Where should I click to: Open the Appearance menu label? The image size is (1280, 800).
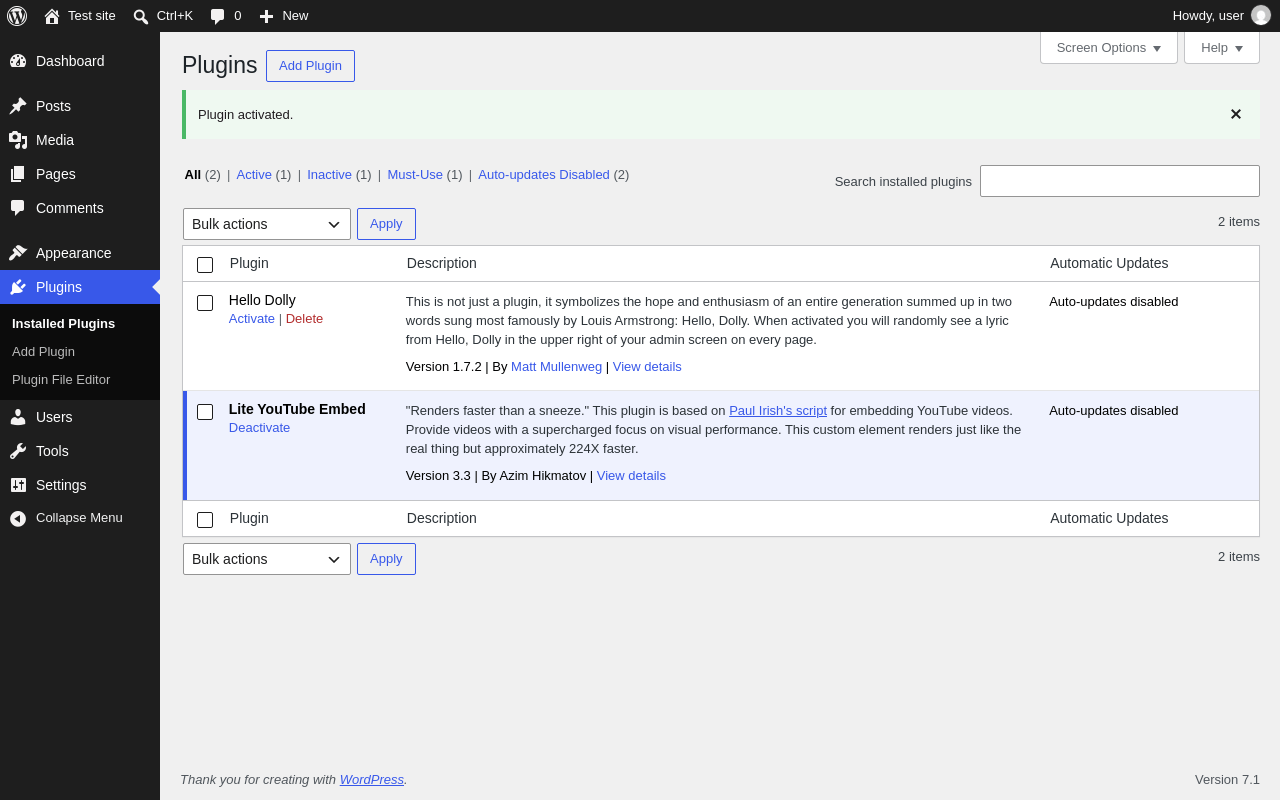click(x=74, y=253)
